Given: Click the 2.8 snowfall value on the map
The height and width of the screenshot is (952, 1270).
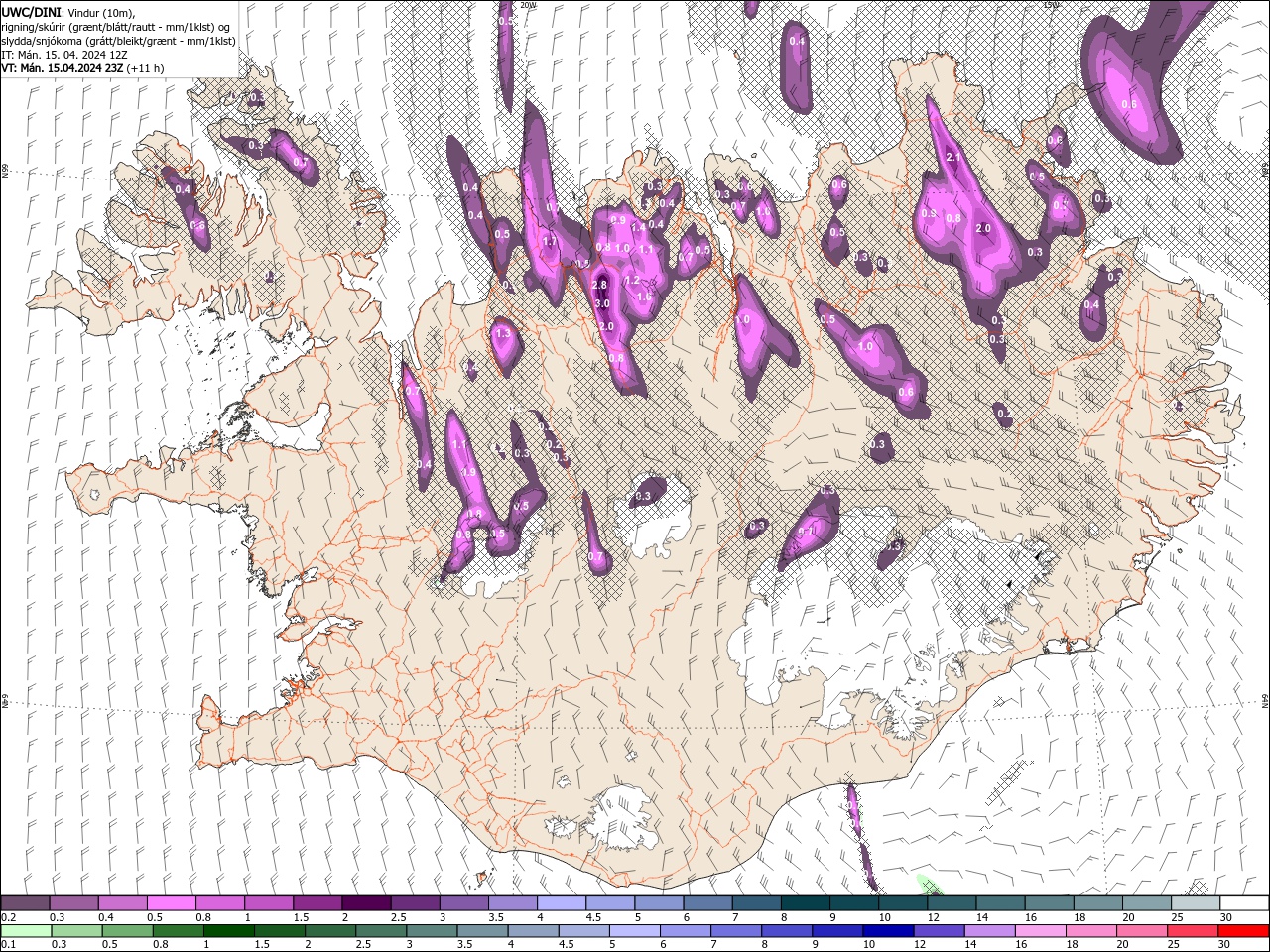Looking at the screenshot, I should (x=599, y=285).
